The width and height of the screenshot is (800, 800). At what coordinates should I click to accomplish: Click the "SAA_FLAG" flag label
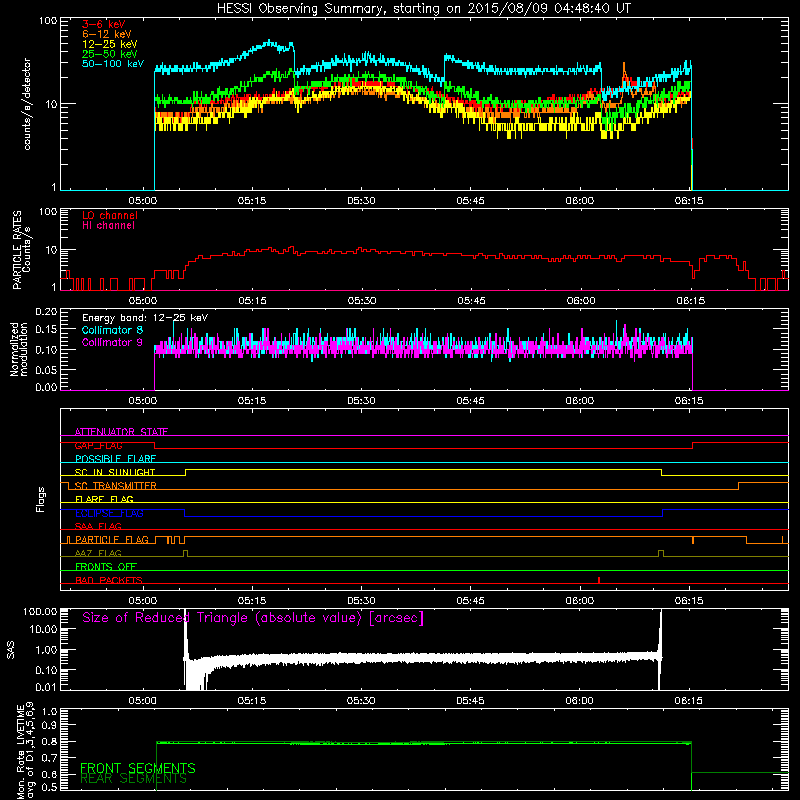(98, 526)
